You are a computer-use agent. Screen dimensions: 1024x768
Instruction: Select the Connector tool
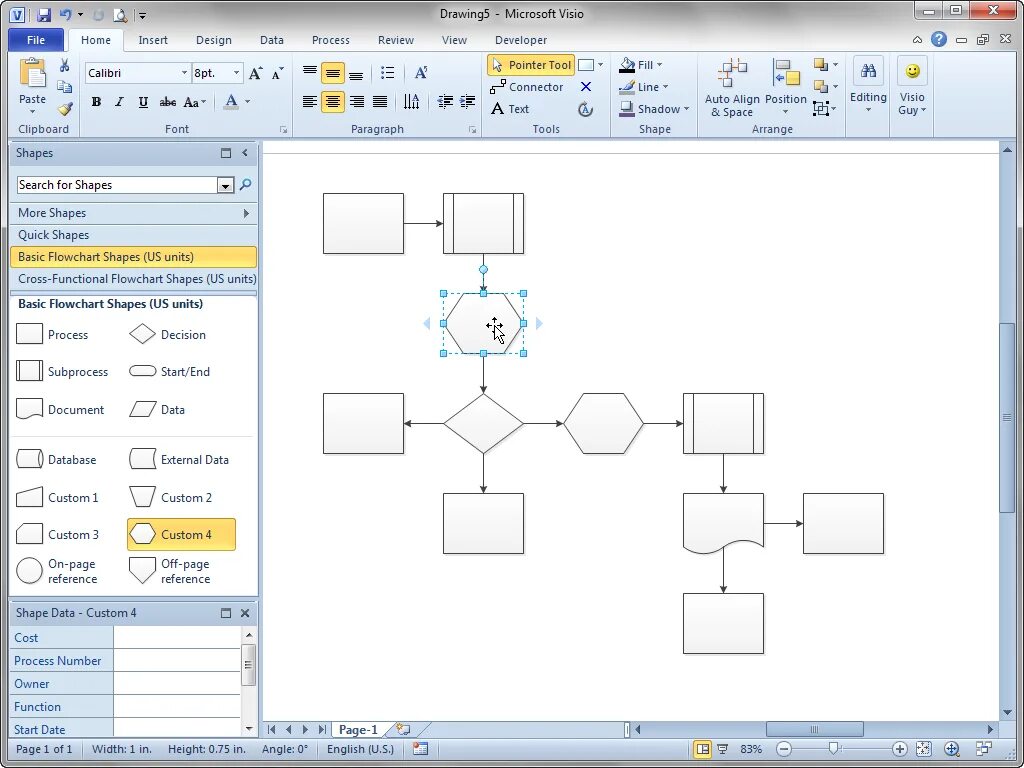(x=526, y=87)
